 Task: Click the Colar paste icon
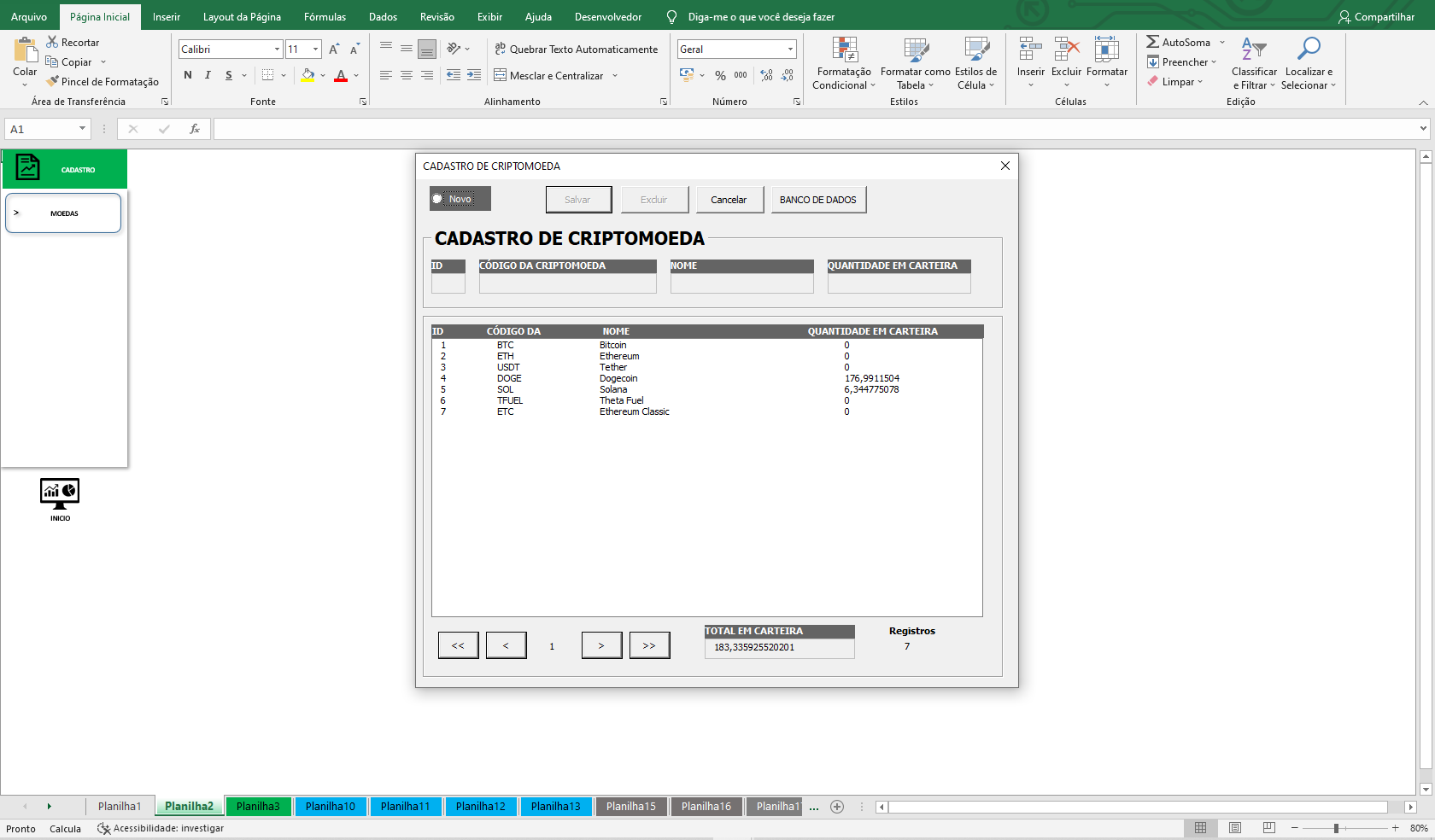[x=26, y=50]
